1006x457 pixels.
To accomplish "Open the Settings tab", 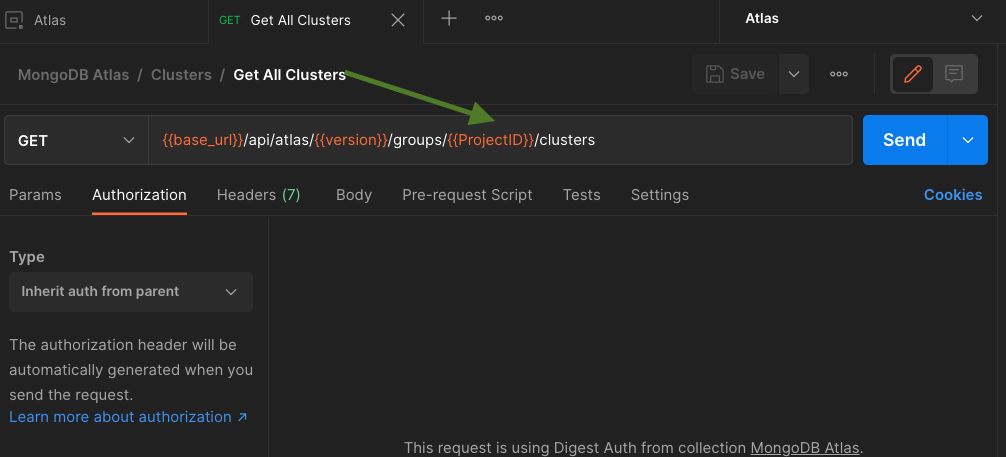I will (660, 194).
